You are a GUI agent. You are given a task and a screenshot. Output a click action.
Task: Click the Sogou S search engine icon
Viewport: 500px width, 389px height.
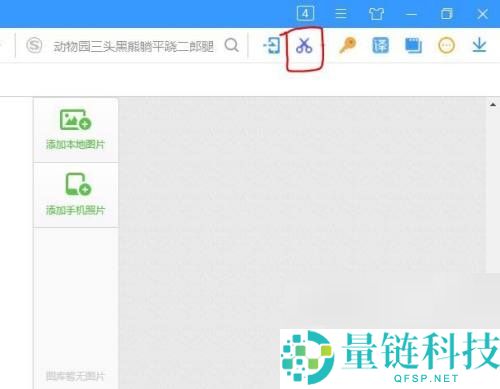point(34,45)
